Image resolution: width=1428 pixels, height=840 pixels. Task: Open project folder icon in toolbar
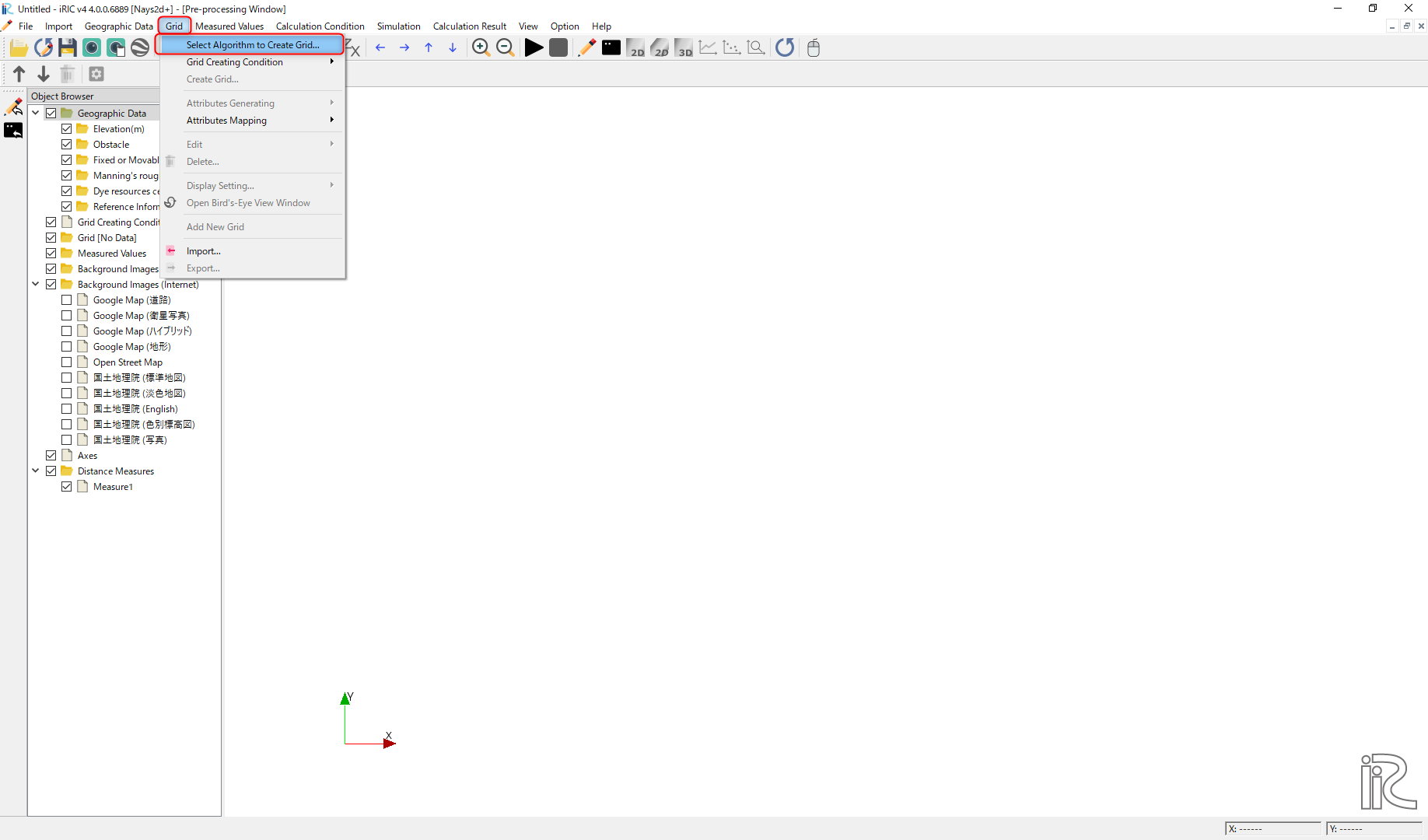tap(19, 48)
